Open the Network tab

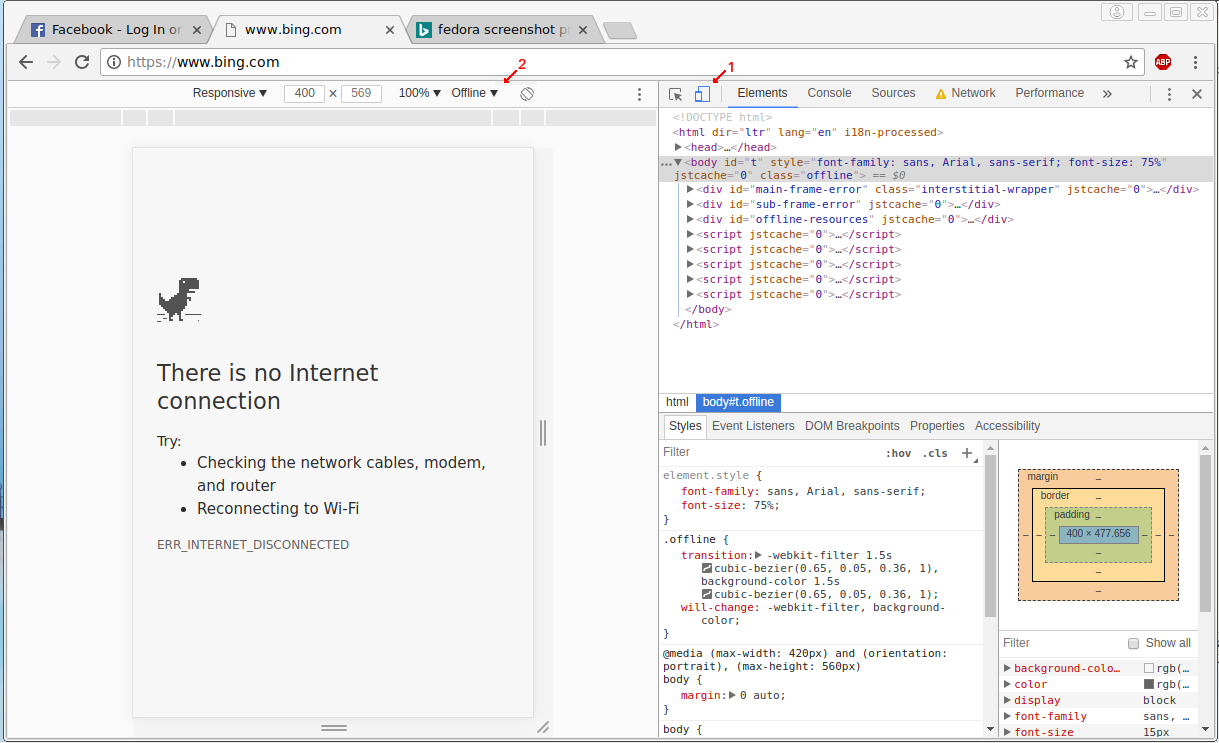pos(965,93)
